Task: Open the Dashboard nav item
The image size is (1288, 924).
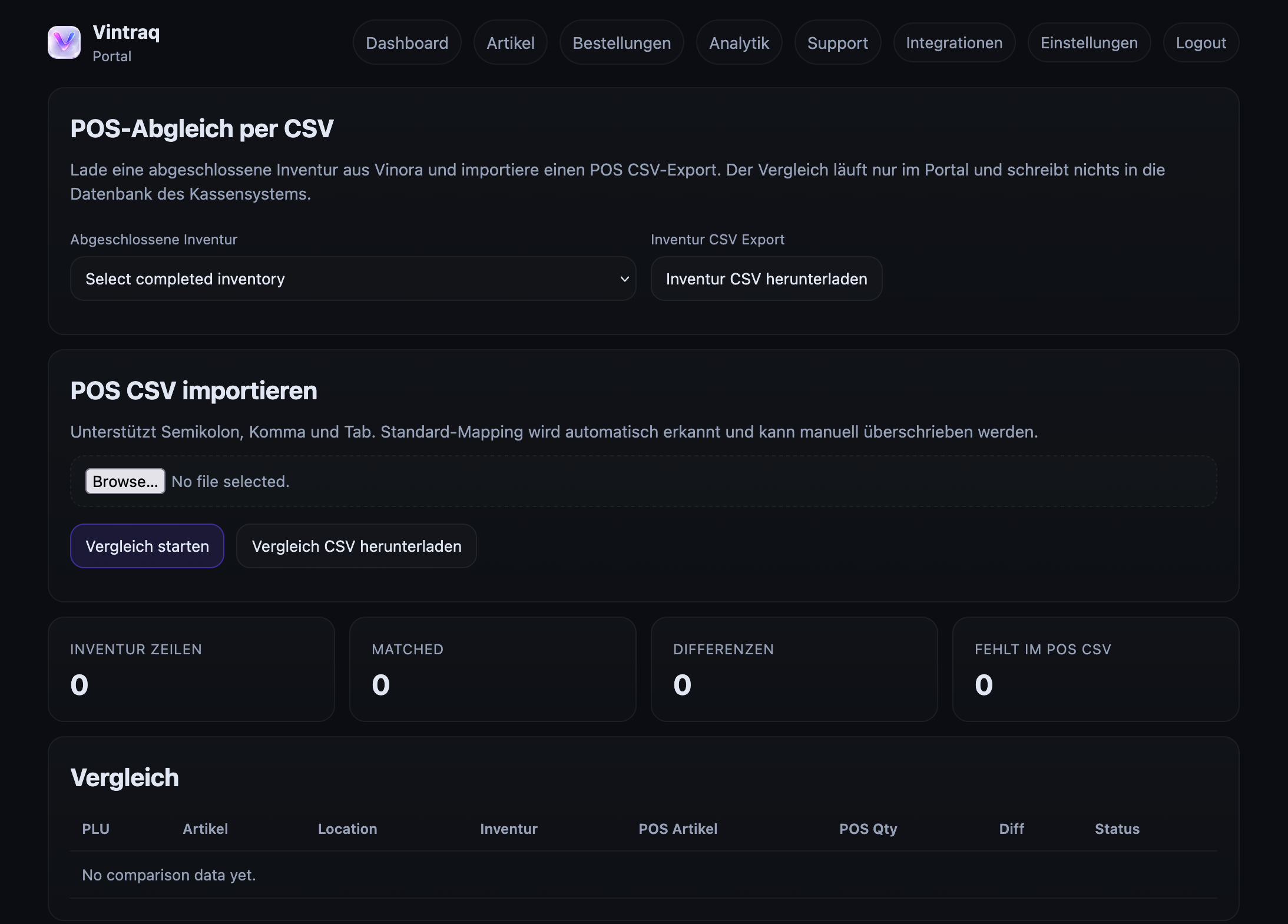Action: pos(407,43)
